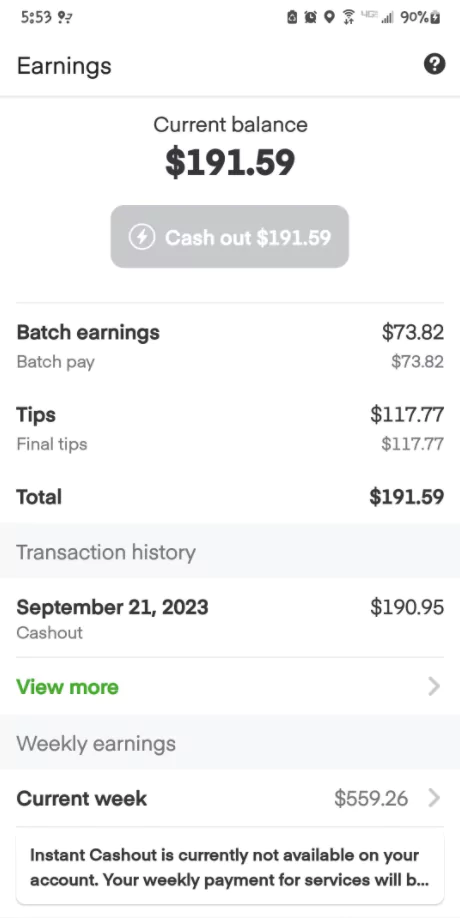460x918 pixels.
Task: Open Current week chevron arrow
Action: 434,798
